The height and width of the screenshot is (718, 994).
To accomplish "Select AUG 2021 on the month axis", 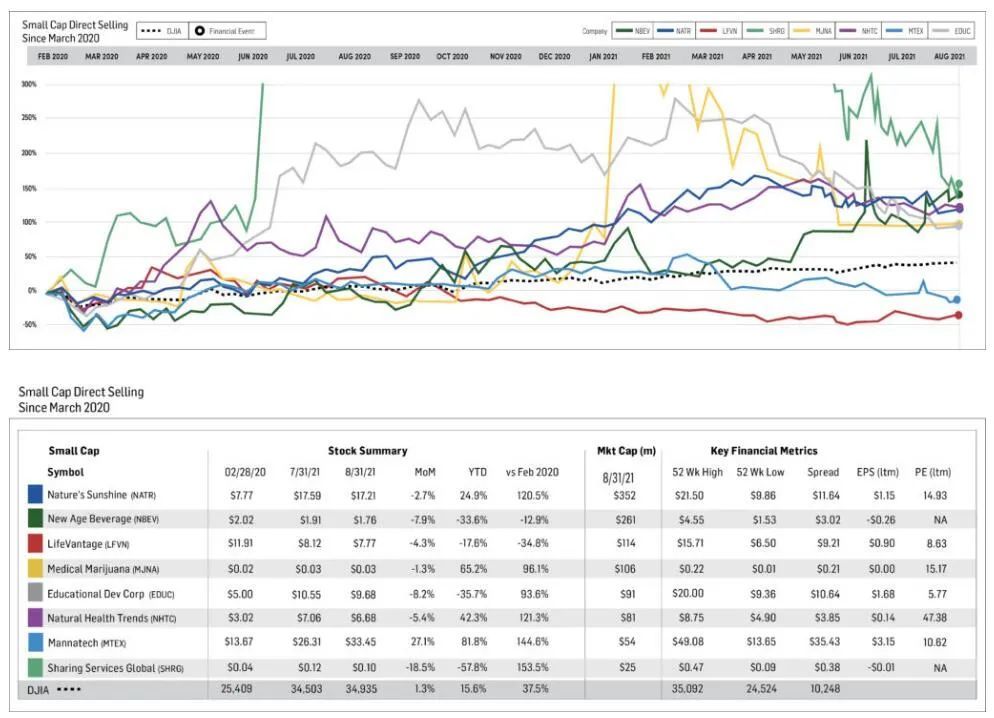I will [950, 56].
